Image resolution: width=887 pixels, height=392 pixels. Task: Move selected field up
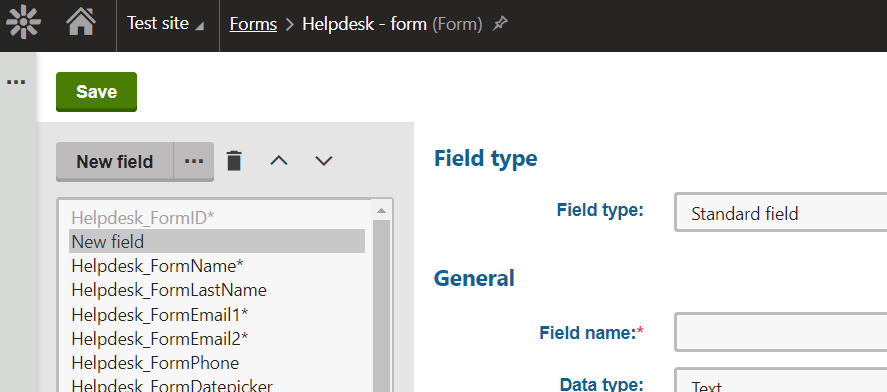(278, 161)
